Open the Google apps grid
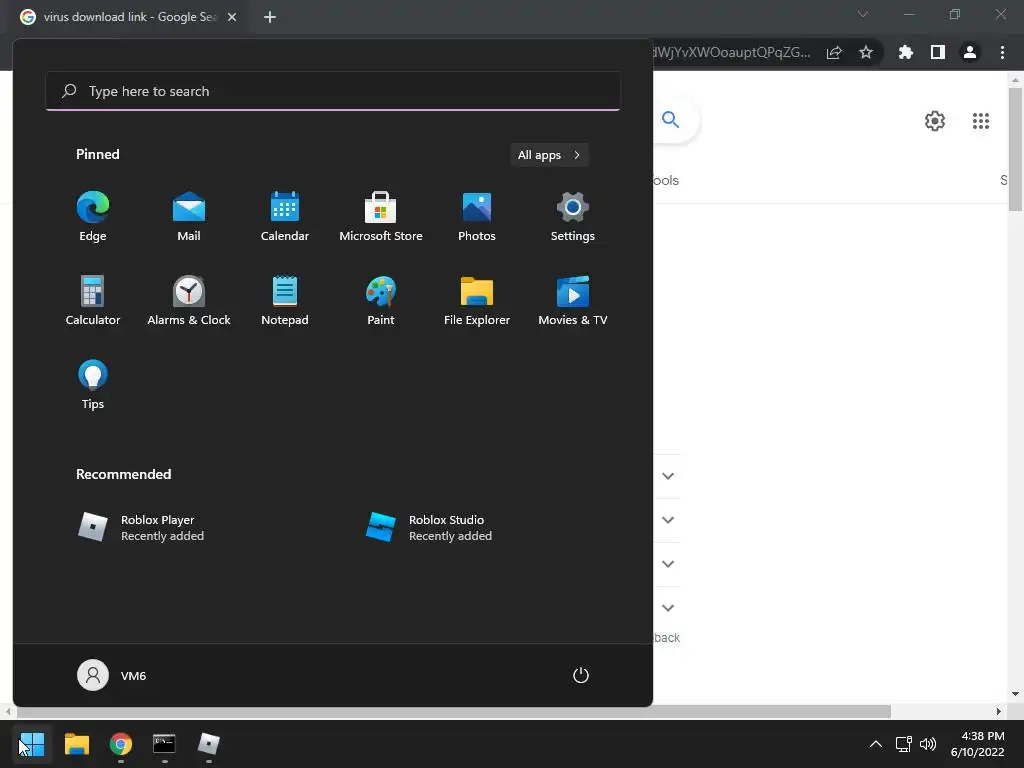The image size is (1024, 768). pyautogui.click(x=981, y=121)
